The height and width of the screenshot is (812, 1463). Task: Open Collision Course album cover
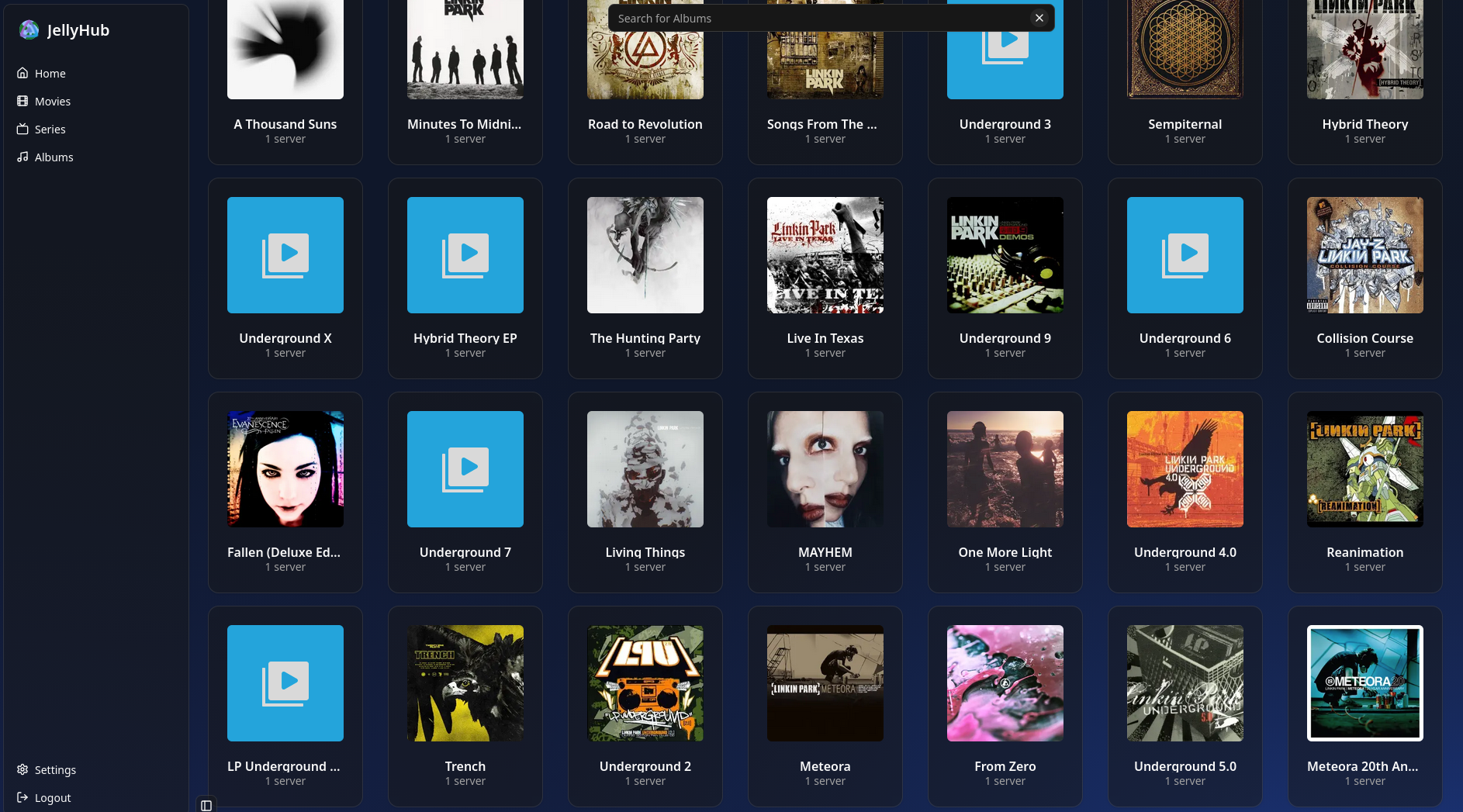point(1365,255)
